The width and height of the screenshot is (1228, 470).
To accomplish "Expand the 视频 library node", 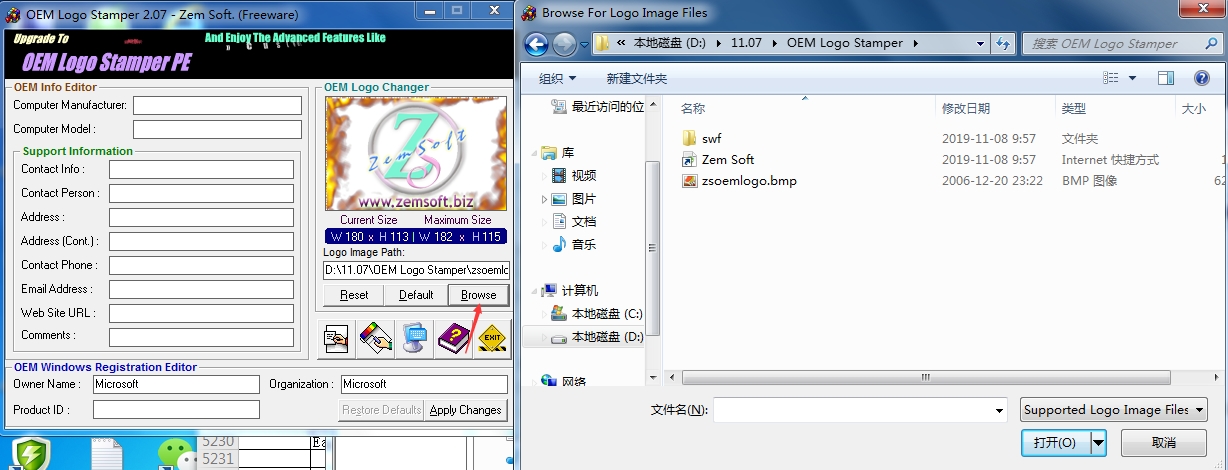I will click(x=545, y=176).
